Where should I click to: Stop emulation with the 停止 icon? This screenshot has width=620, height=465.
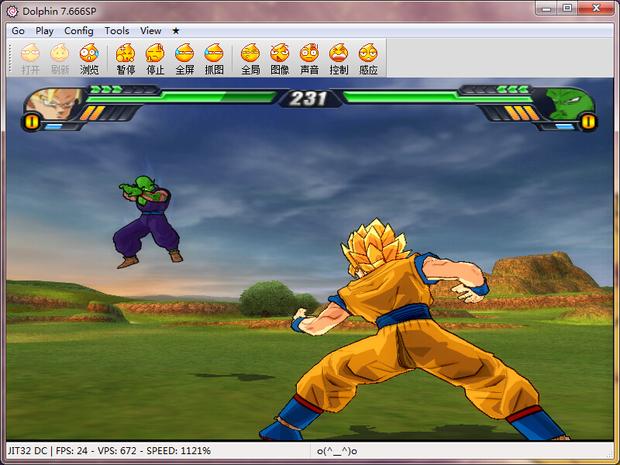pos(155,59)
